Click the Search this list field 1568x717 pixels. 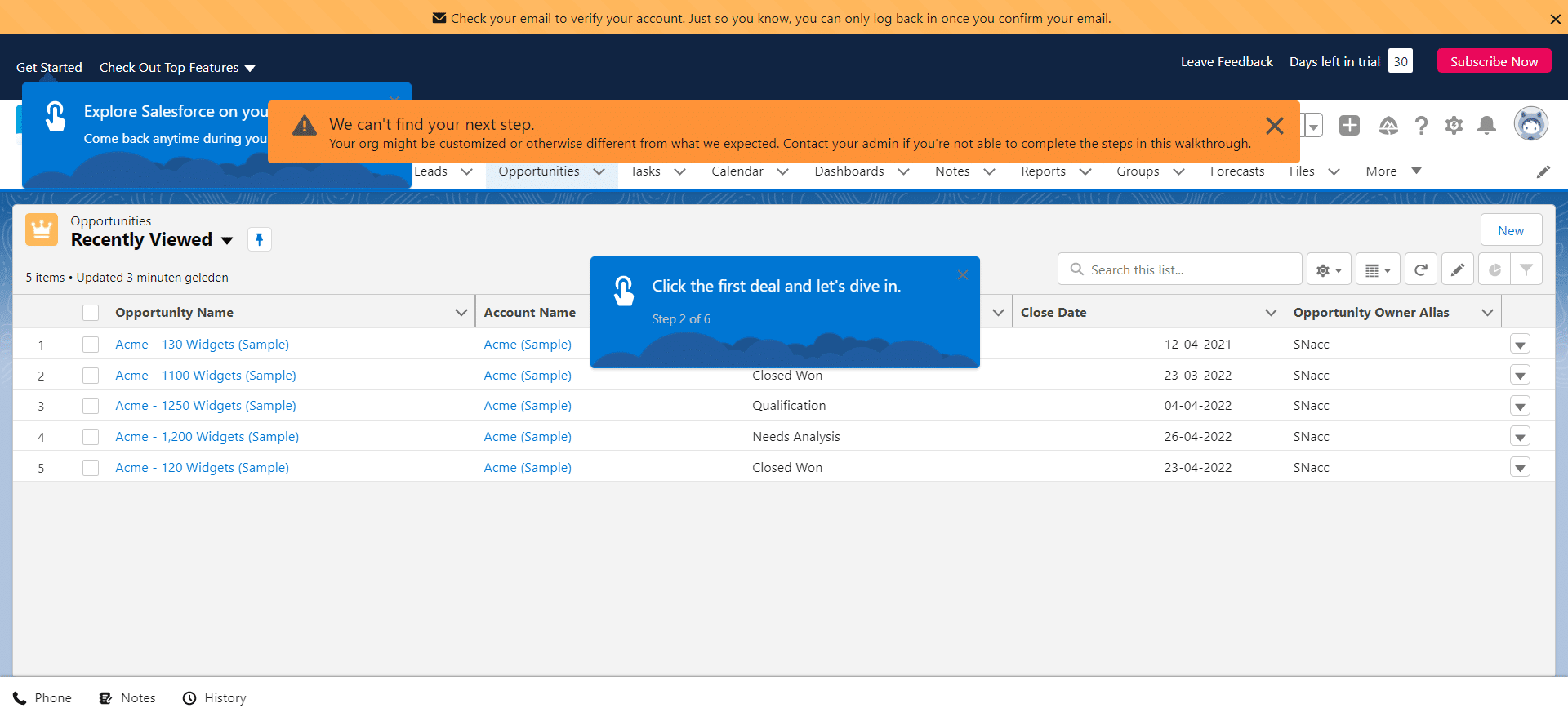[1179, 269]
